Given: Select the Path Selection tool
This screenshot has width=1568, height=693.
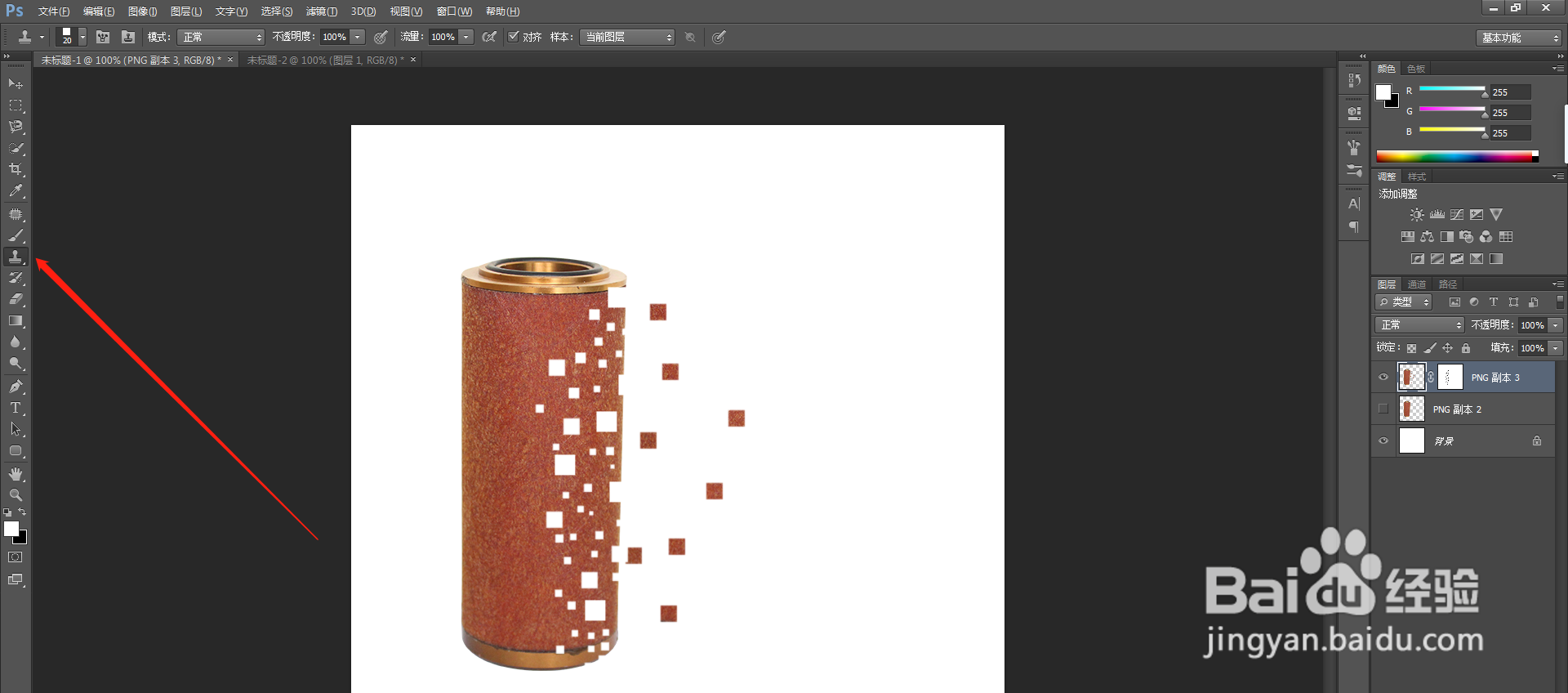Looking at the screenshot, I should pos(16,429).
